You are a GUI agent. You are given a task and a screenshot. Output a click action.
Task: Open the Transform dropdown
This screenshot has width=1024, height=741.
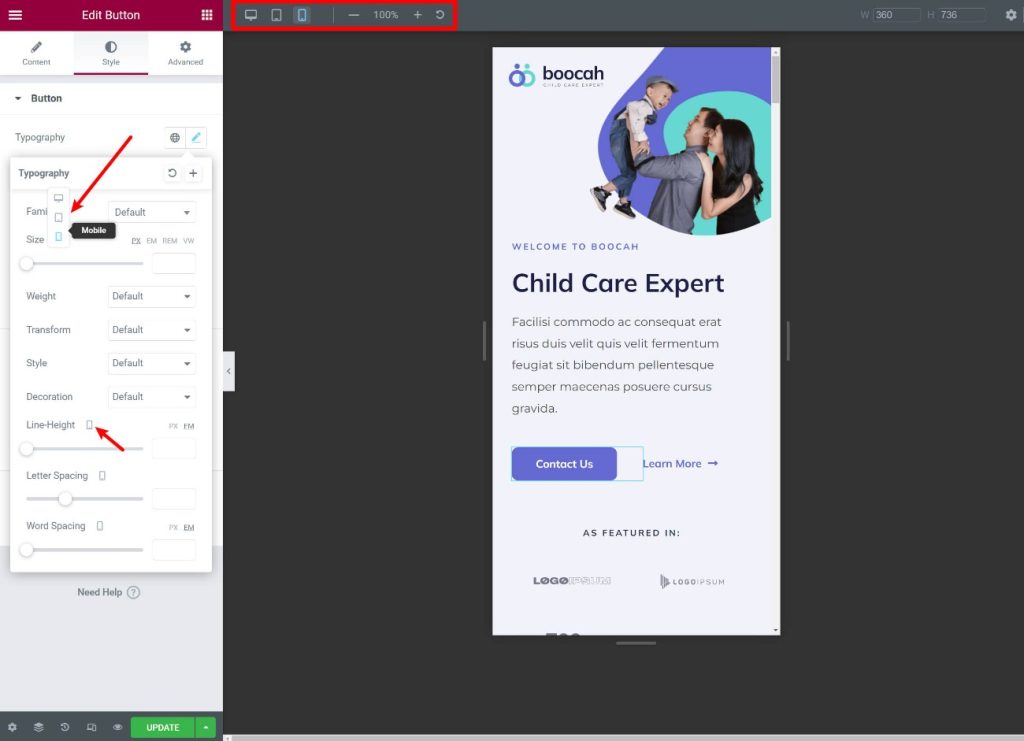pos(152,330)
